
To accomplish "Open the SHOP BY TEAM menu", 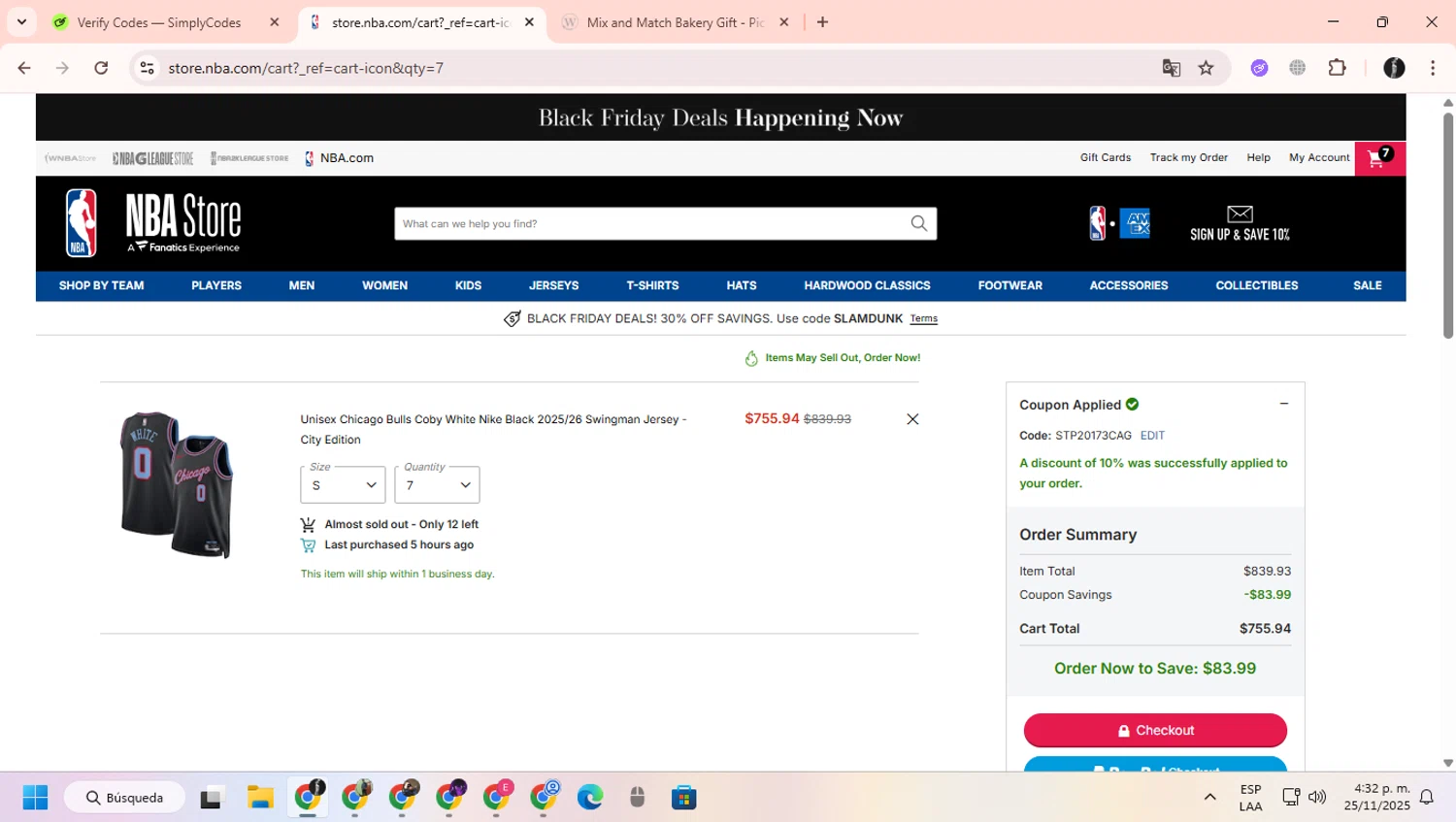I will point(101,285).
